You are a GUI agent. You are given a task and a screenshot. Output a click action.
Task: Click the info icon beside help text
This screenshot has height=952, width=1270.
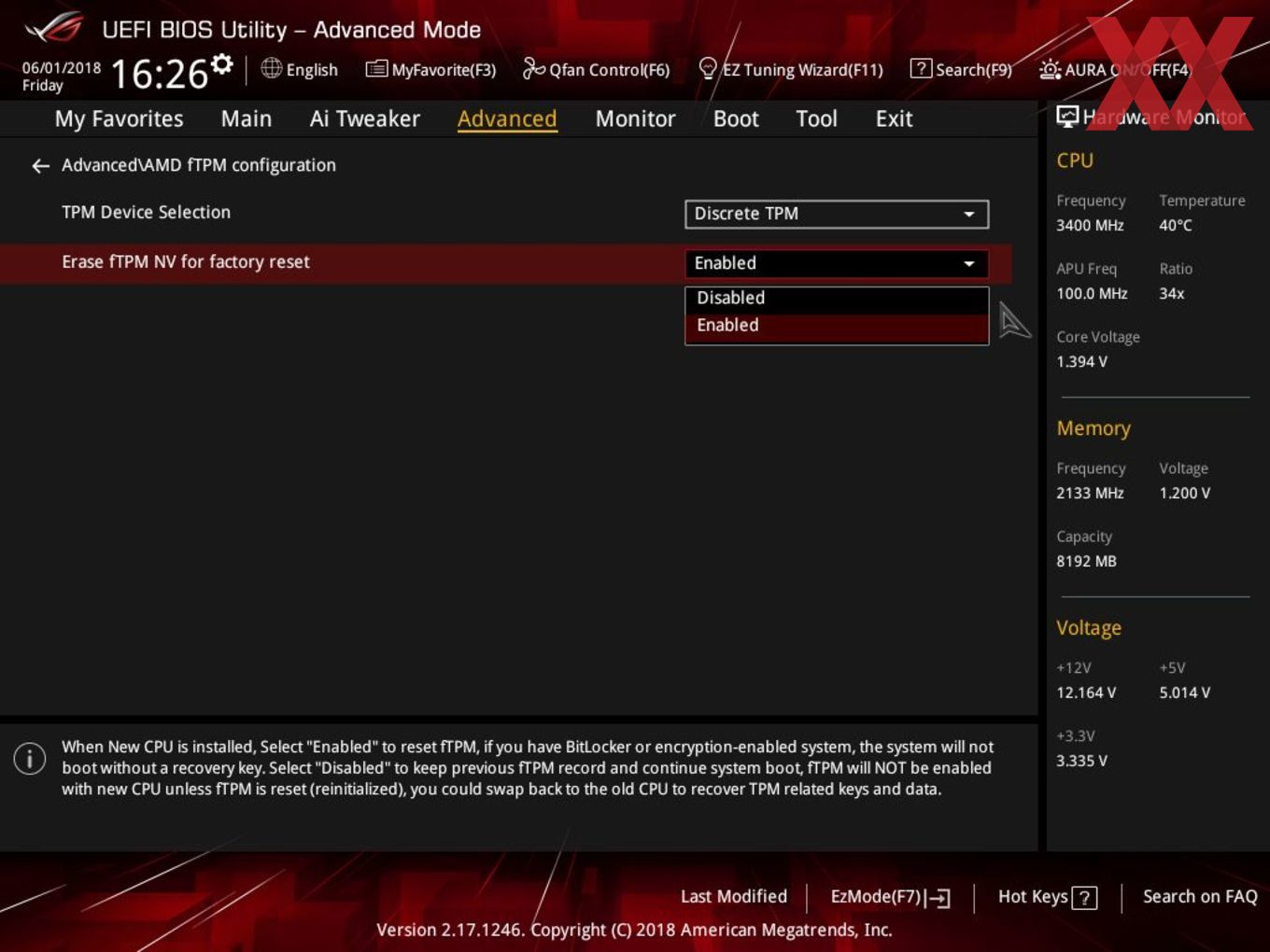30,759
